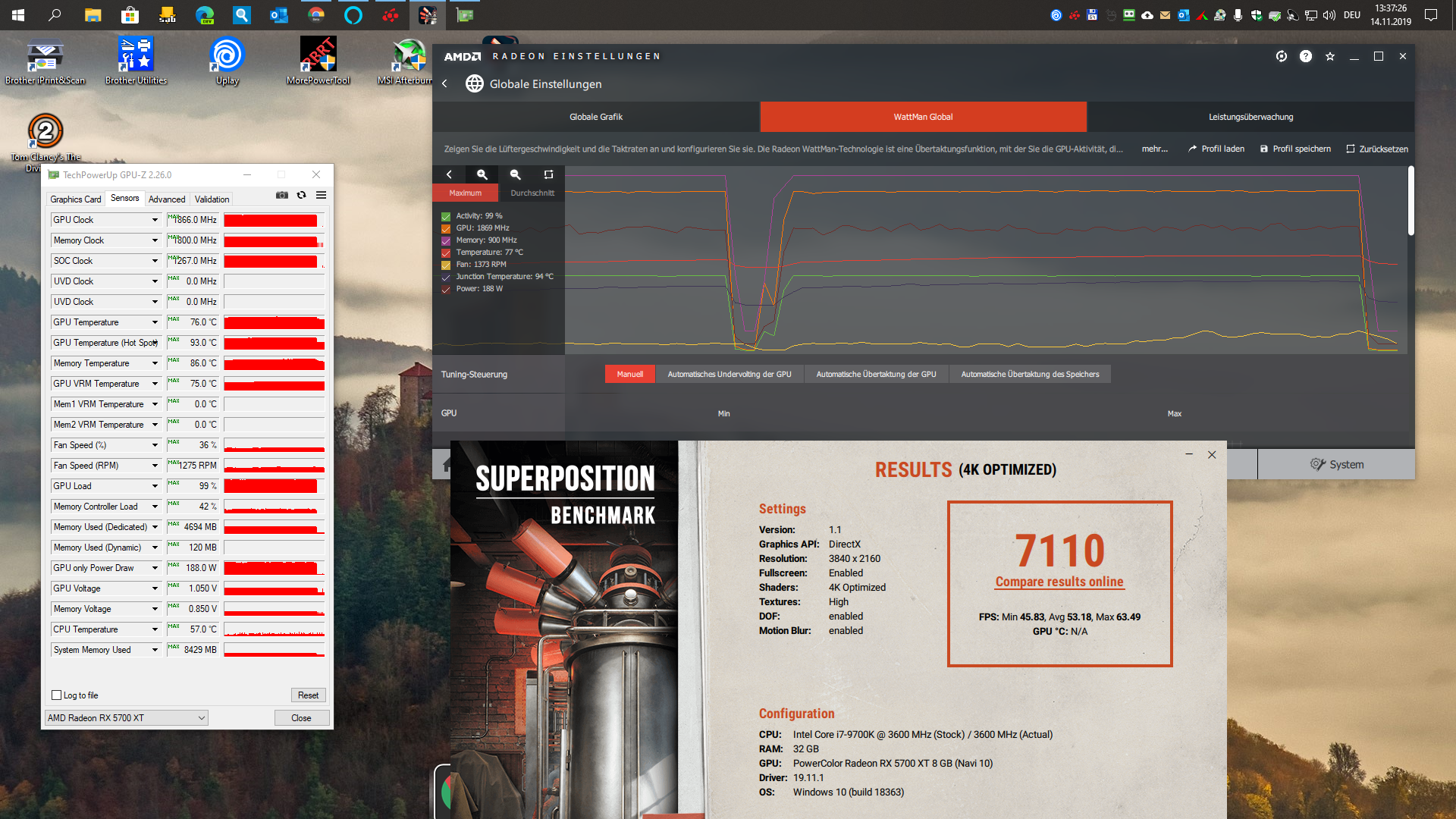1456x819 pixels.
Task: Click the WattMan panel vertical scrollbar
Action: point(1410,201)
